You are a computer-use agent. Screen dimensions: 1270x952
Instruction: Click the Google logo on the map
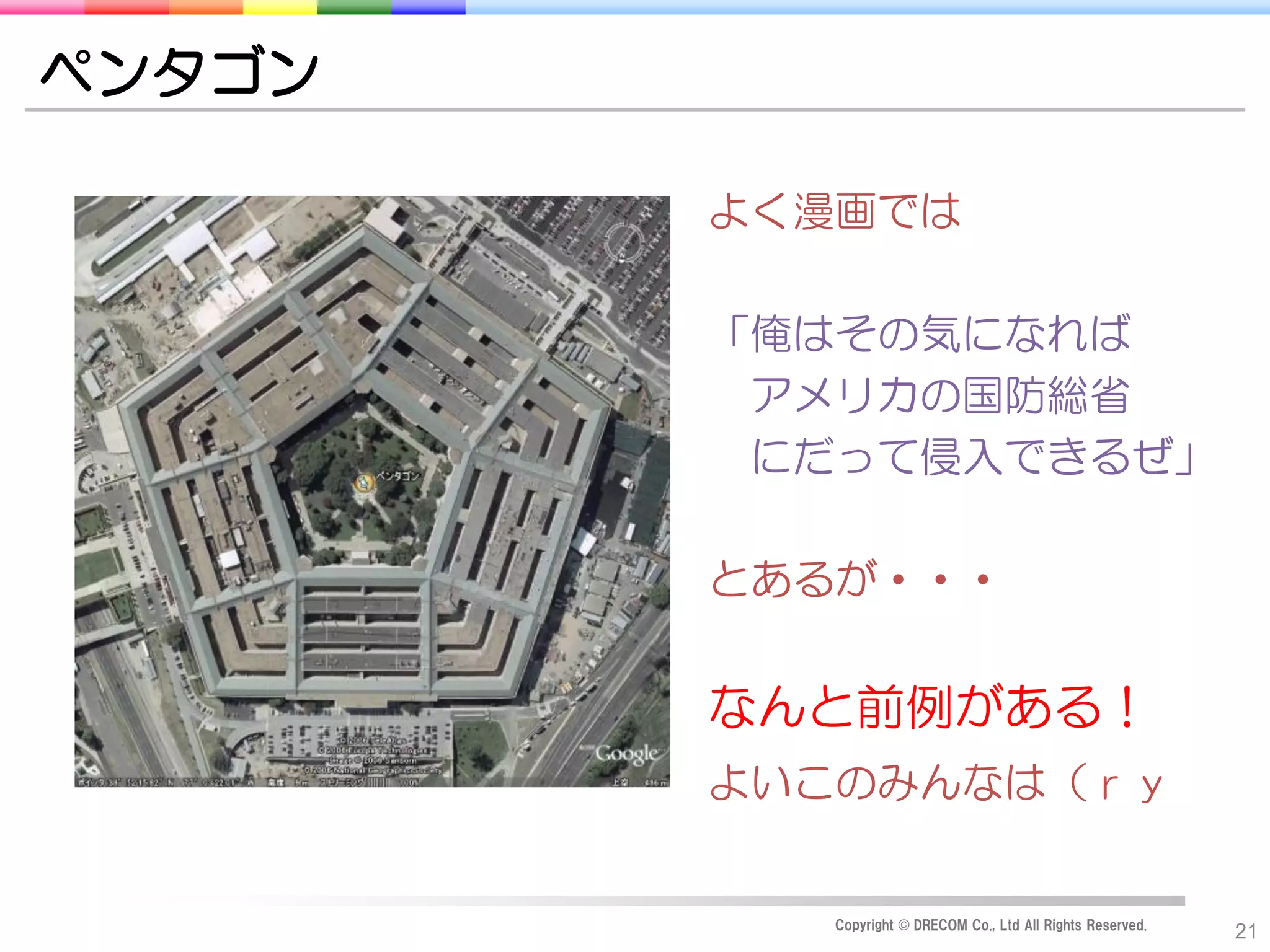point(626,754)
